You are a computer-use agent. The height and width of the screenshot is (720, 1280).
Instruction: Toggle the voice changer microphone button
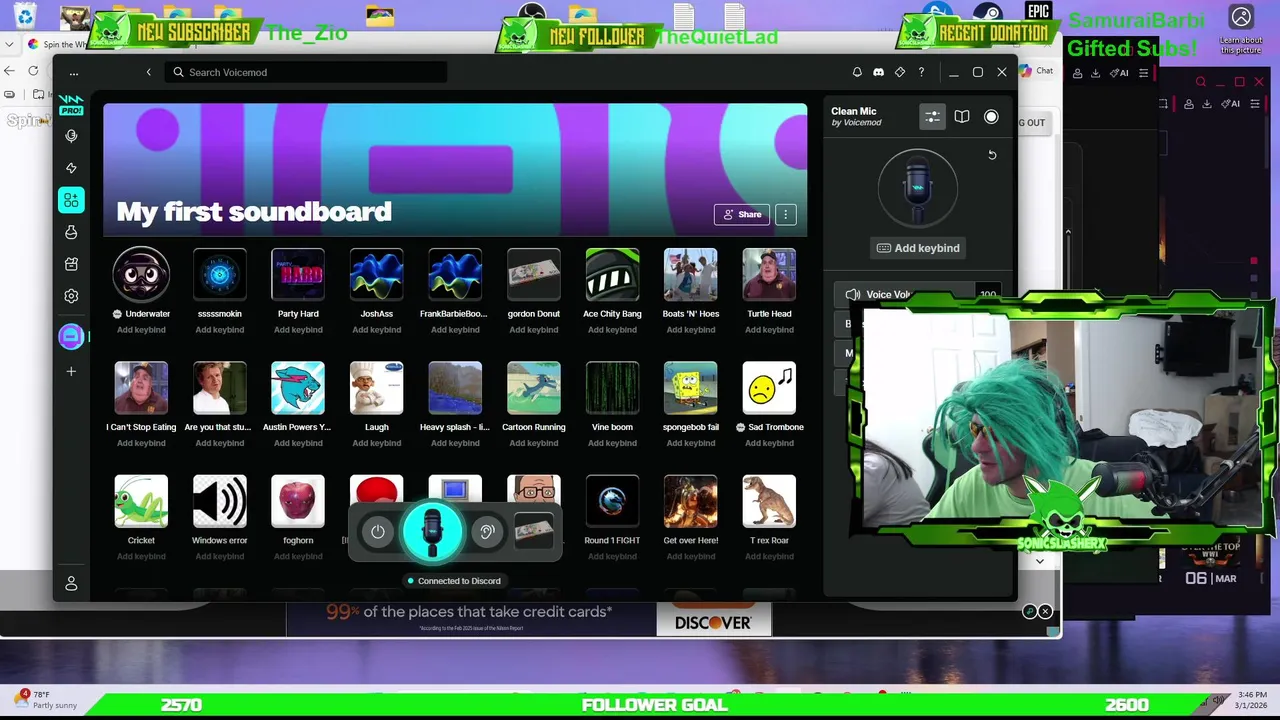(x=432, y=532)
